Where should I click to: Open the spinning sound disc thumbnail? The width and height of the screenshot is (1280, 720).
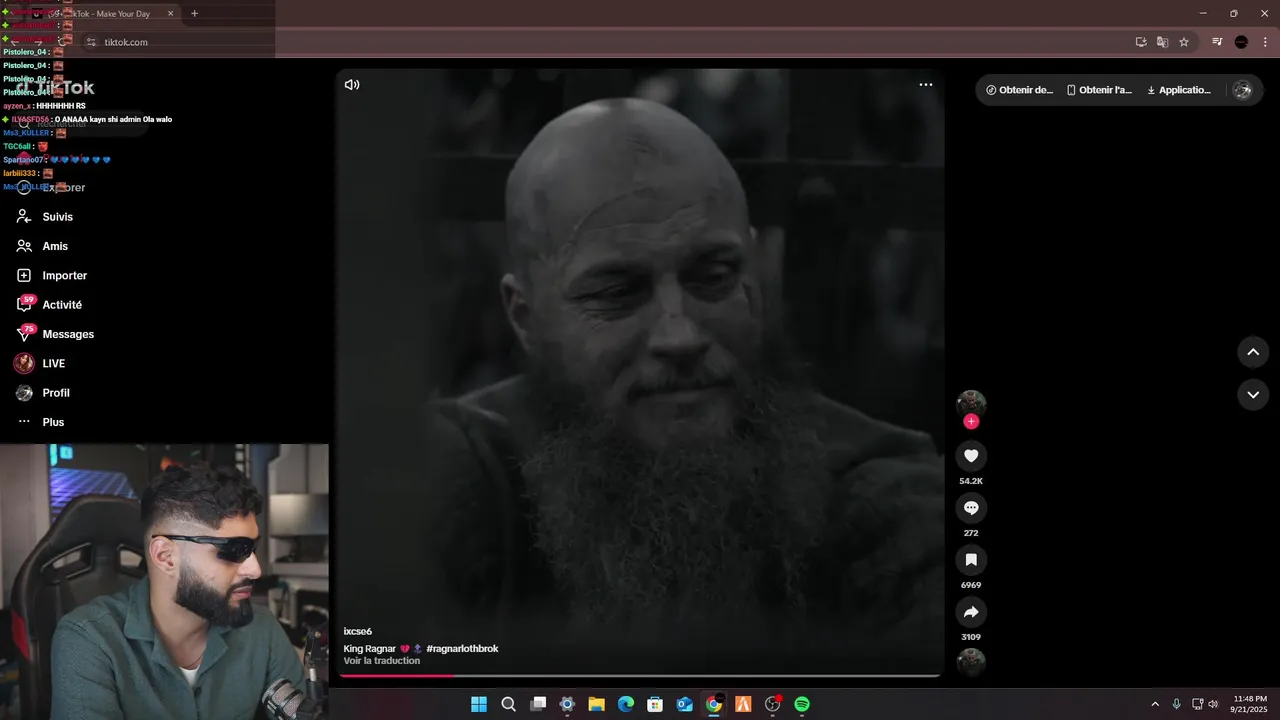coord(971,662)
